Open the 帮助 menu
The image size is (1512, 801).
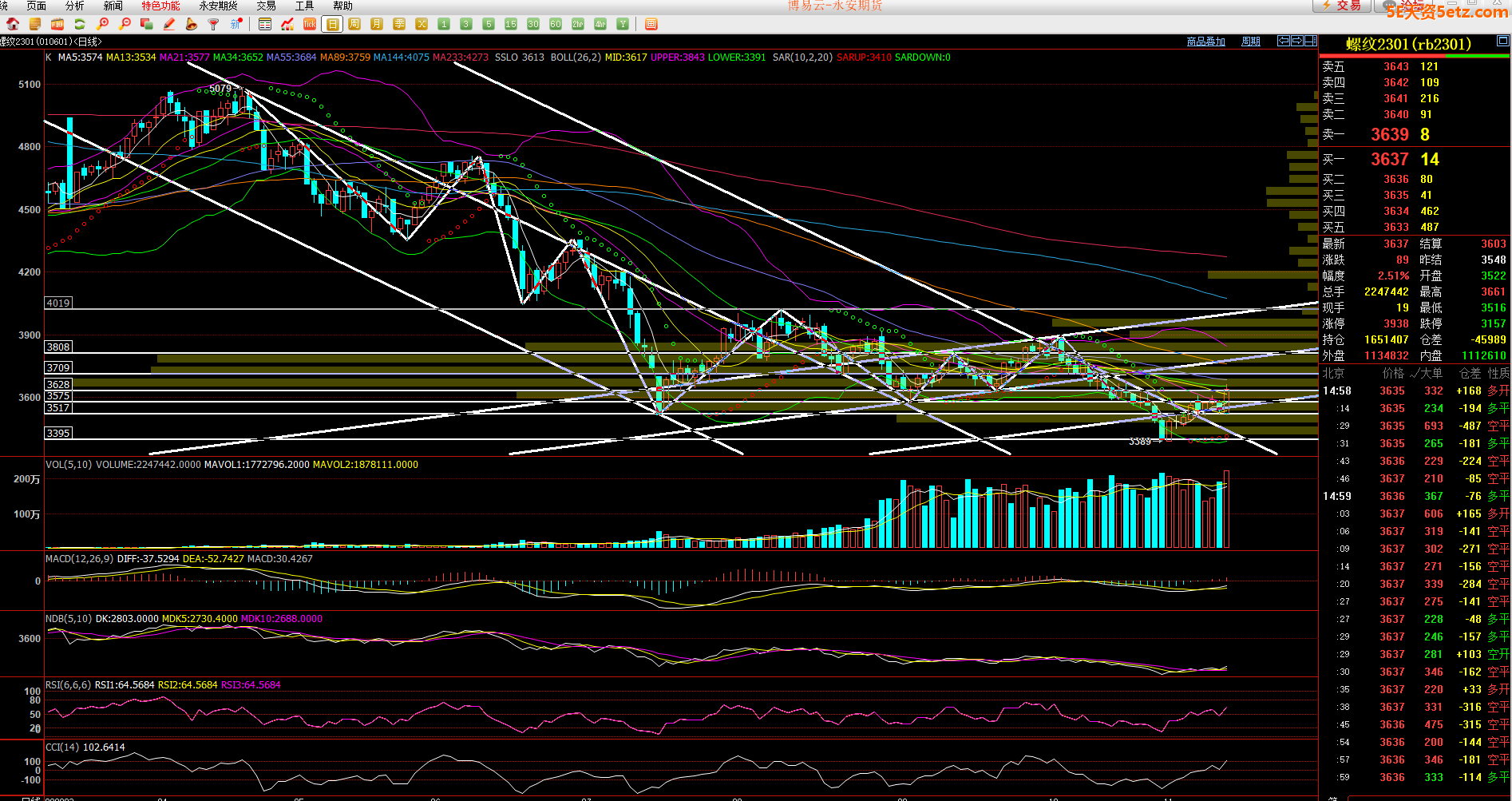point(342,6)
